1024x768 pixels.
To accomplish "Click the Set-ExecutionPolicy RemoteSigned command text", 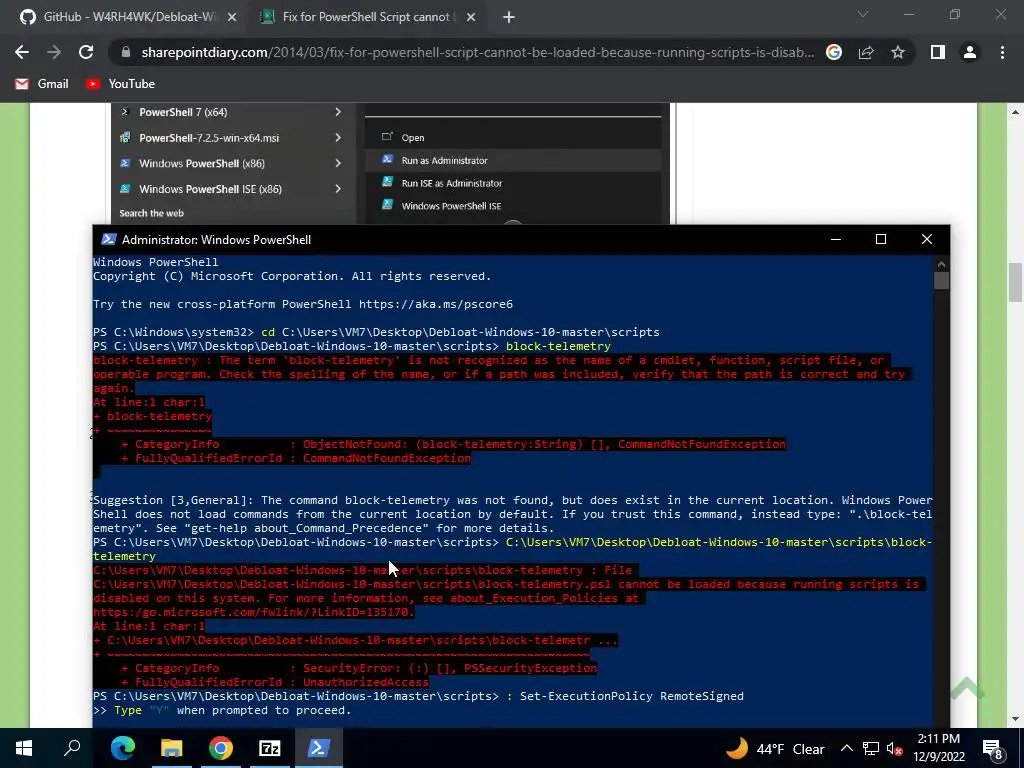I will [x=632, y=696].
